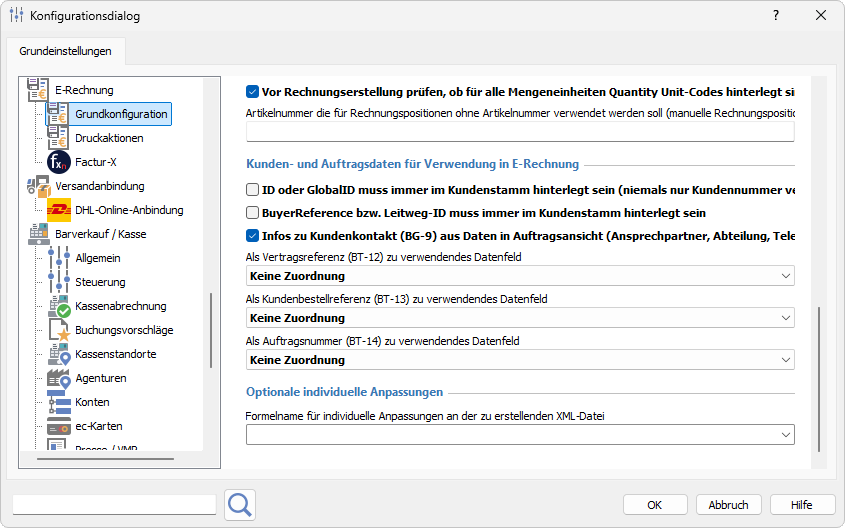Open Vertragsreferenz (BT-12) dropdown
This screenshot has width=845, height=528.
520,276
